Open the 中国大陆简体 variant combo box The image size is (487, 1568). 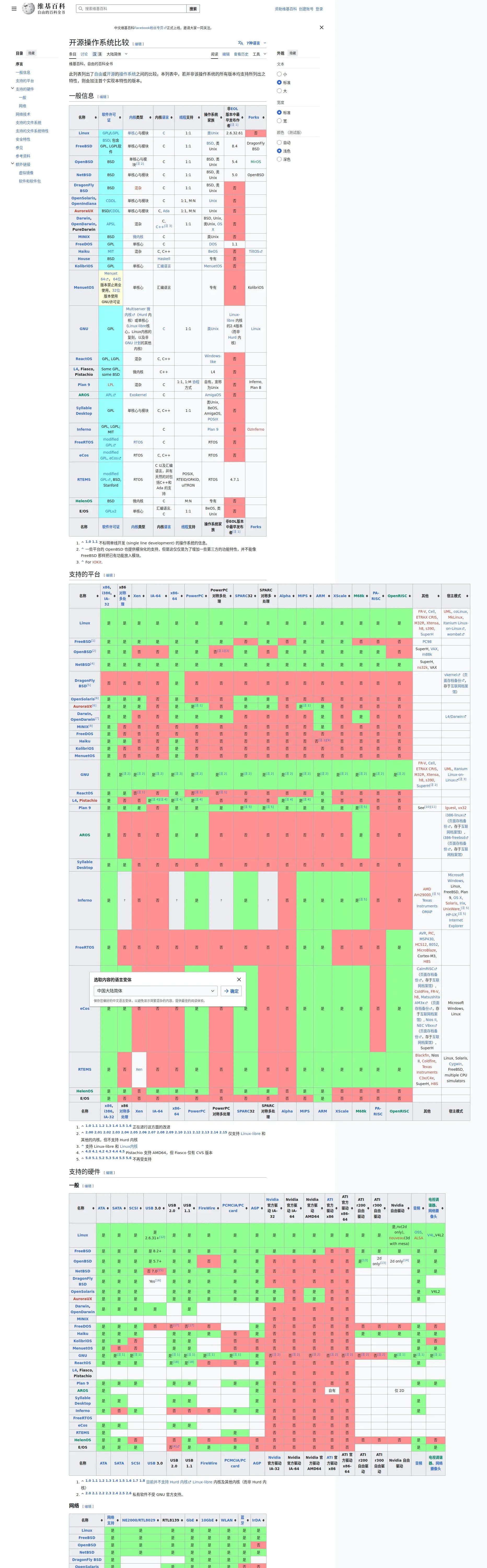[156, 991]
